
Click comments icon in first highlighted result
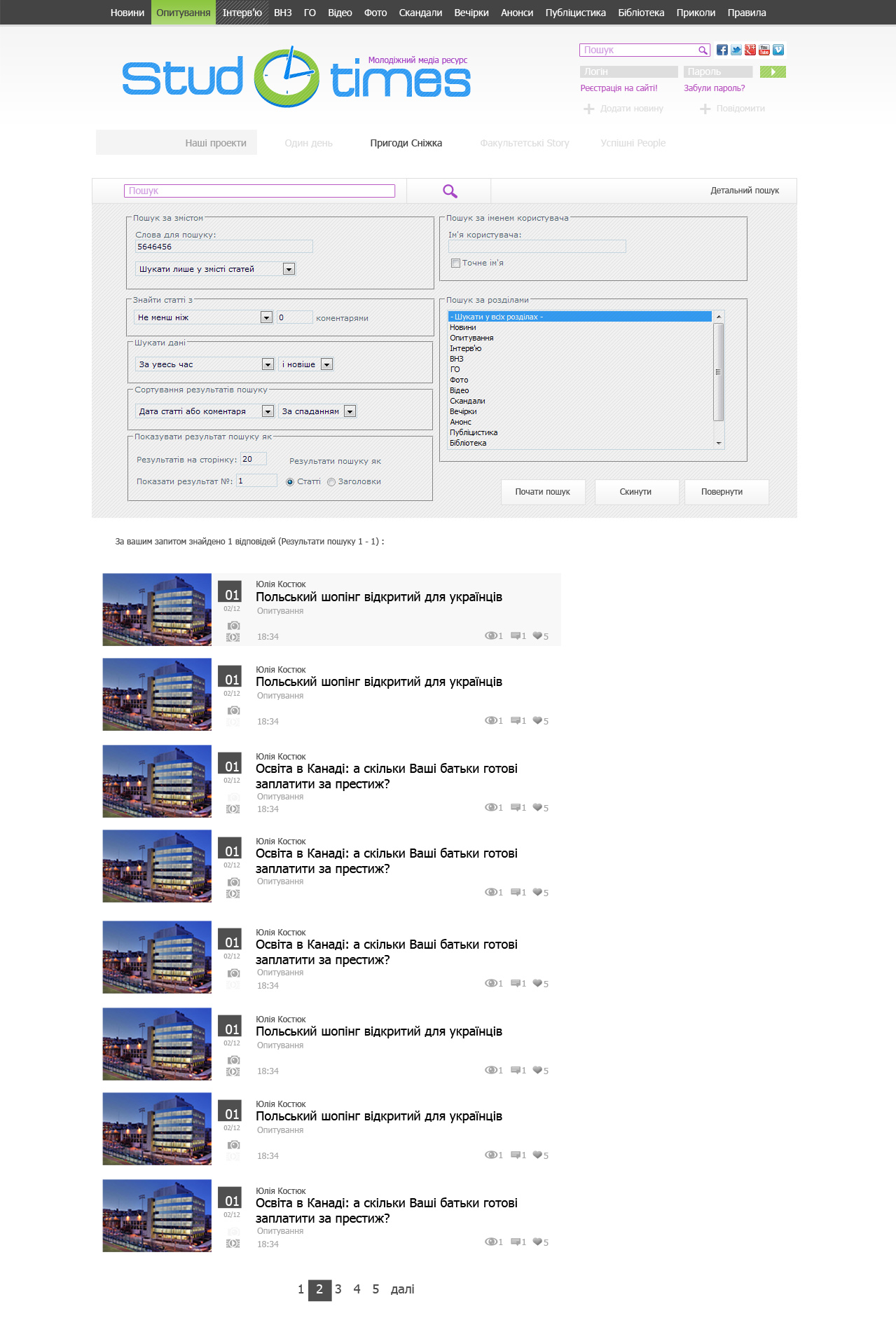[516, 636]
